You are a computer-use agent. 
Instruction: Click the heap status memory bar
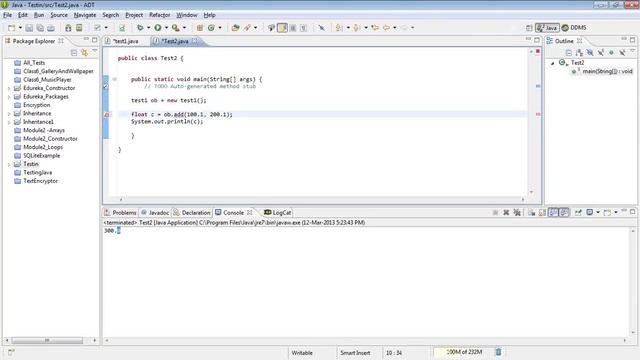coord(464,352)
